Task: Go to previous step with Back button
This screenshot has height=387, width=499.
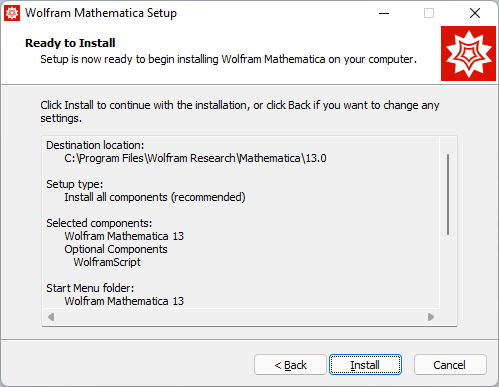Action: (290, 365)
